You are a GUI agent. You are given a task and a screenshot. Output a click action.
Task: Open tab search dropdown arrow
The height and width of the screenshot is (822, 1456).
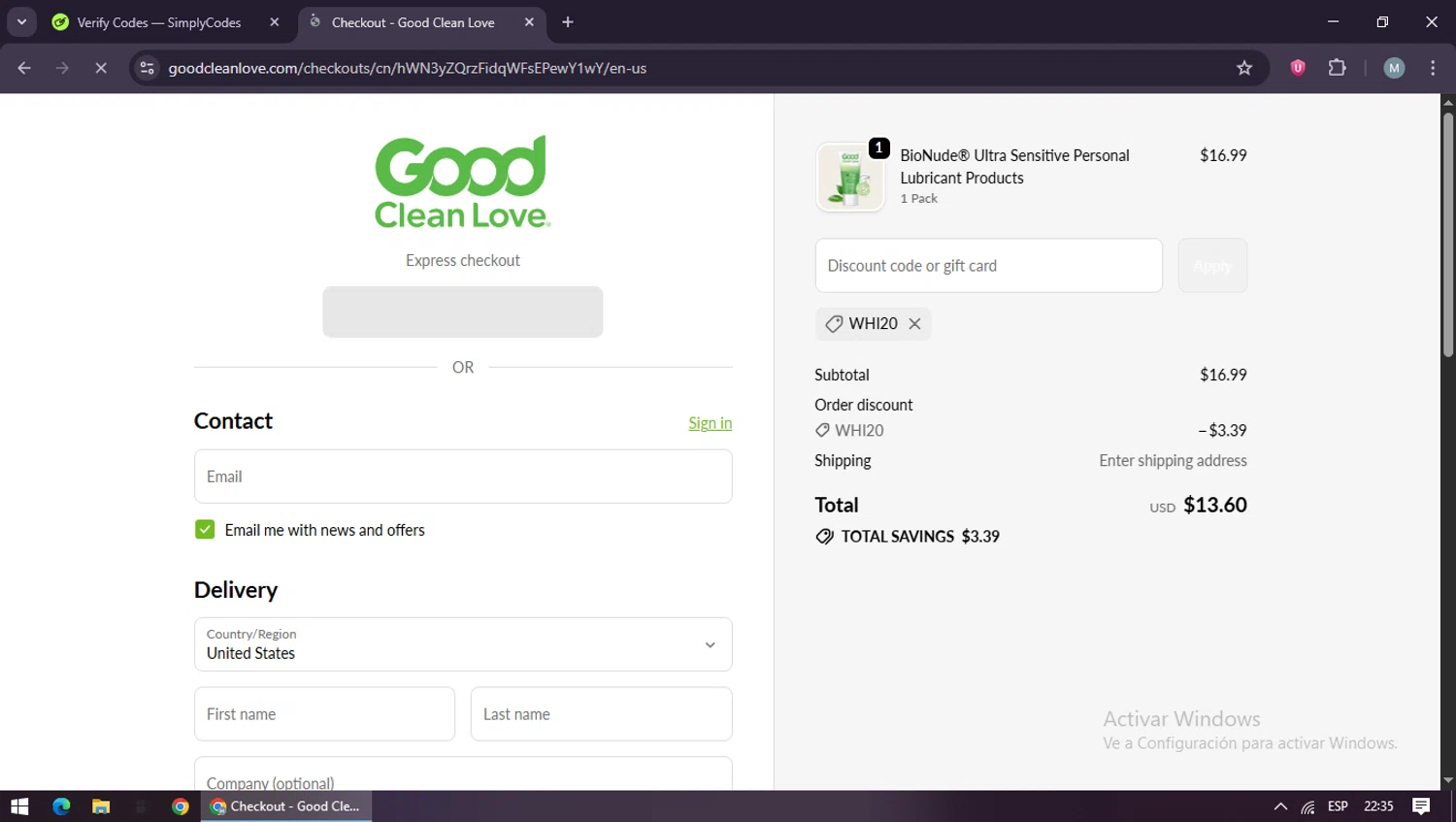point(21,22)
